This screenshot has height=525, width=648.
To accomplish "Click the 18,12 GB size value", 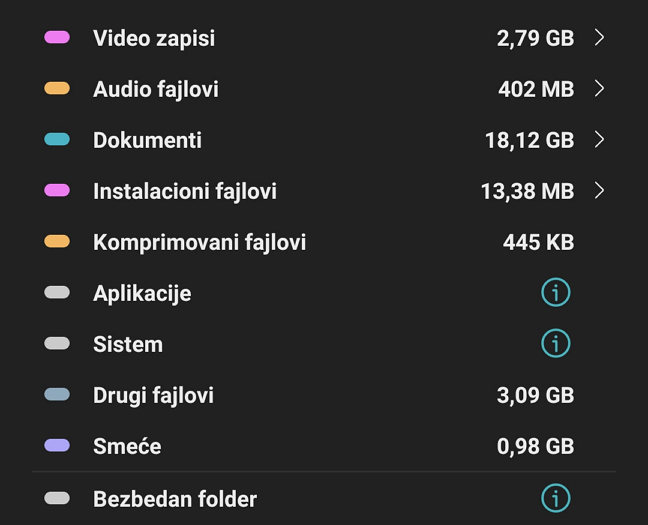I will pyautogui.click(x=529, y=140).
